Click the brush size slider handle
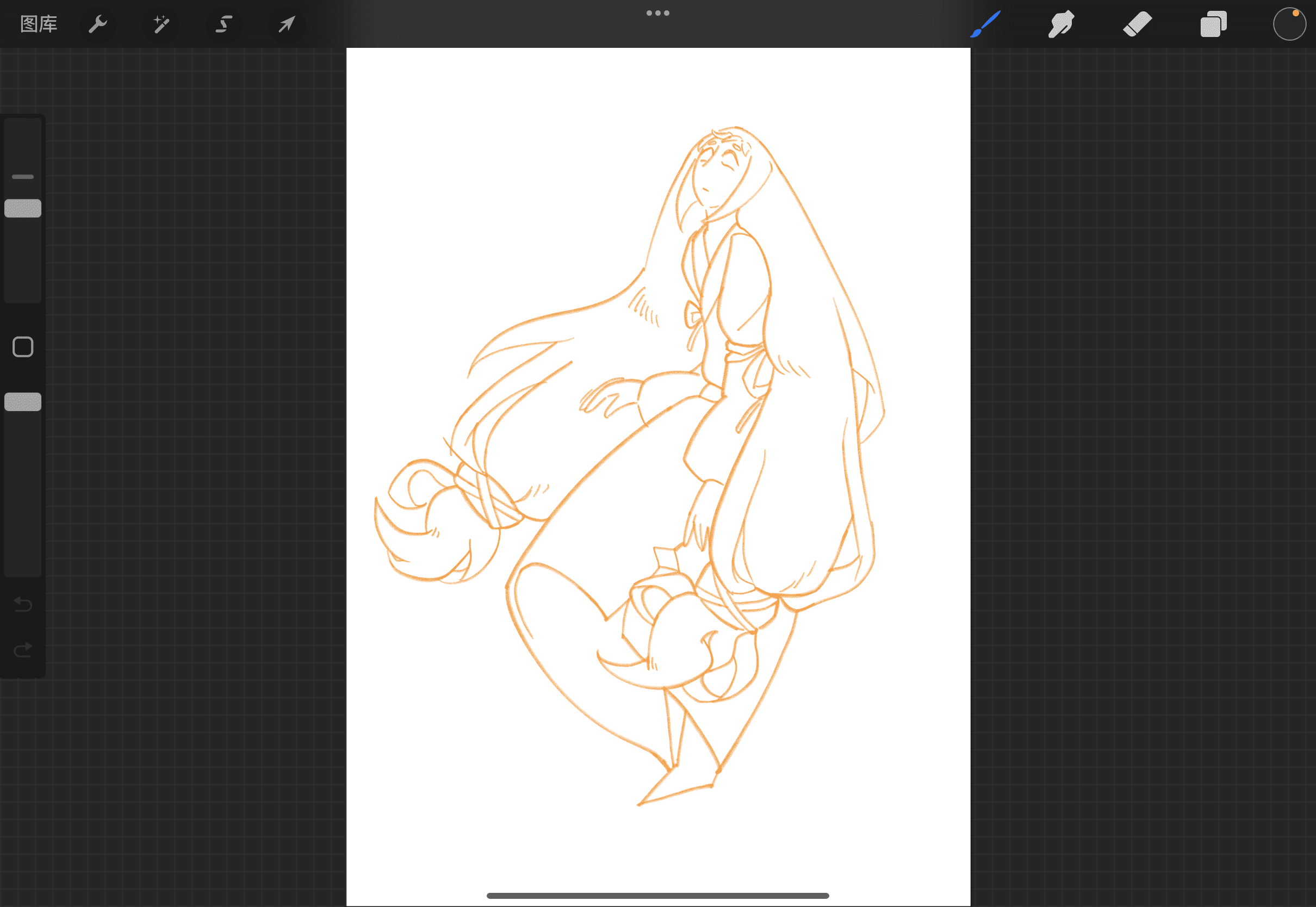Image resolution: width=1316 pixels, height=907 pixels. [x=23, y=209]
